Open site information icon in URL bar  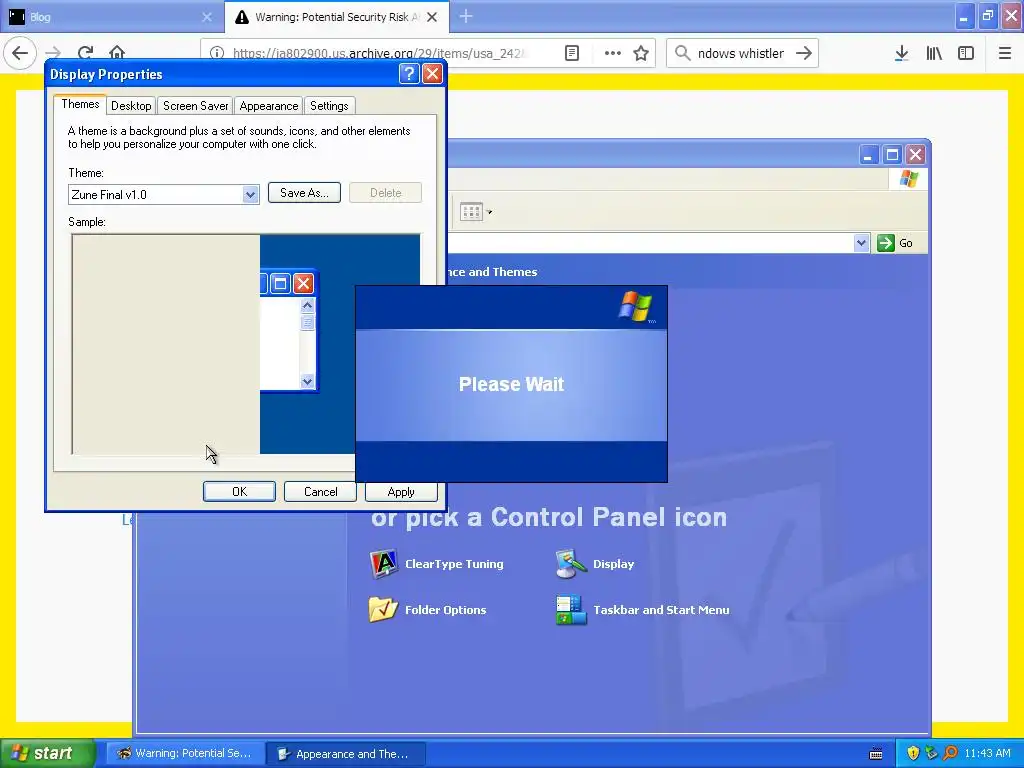217,53
